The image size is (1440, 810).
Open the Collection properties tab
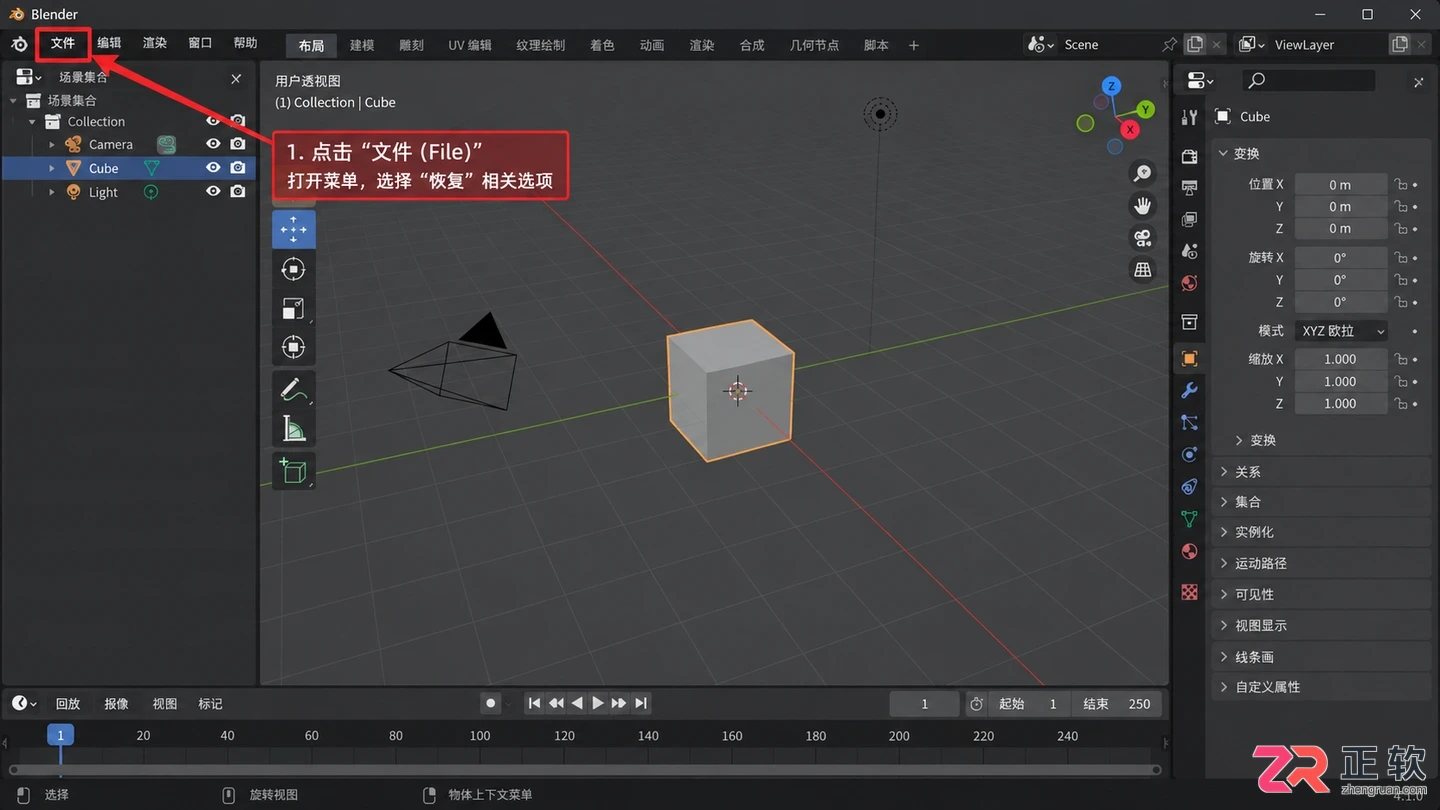click(x=1189, y=321)
